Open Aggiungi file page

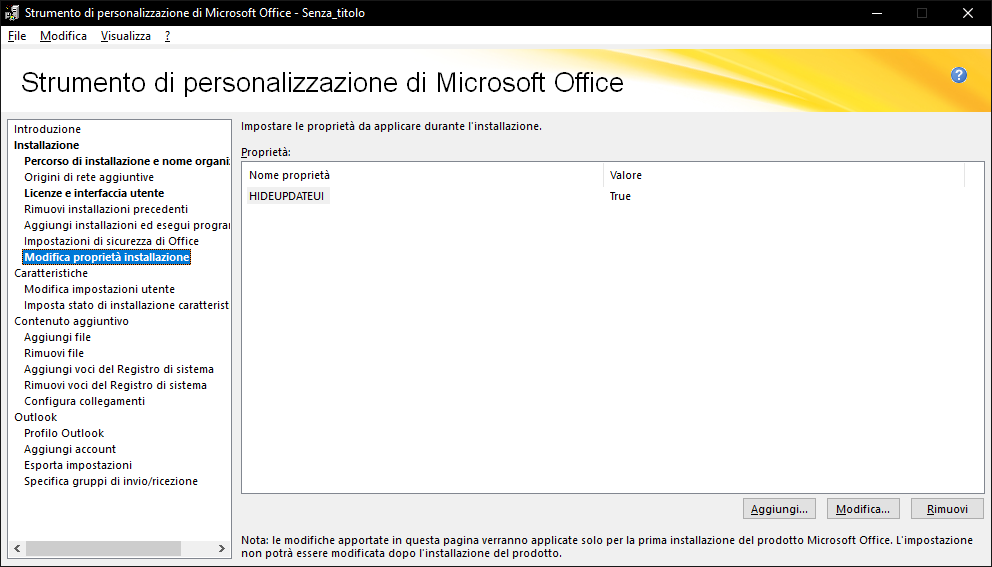[57, 337]
